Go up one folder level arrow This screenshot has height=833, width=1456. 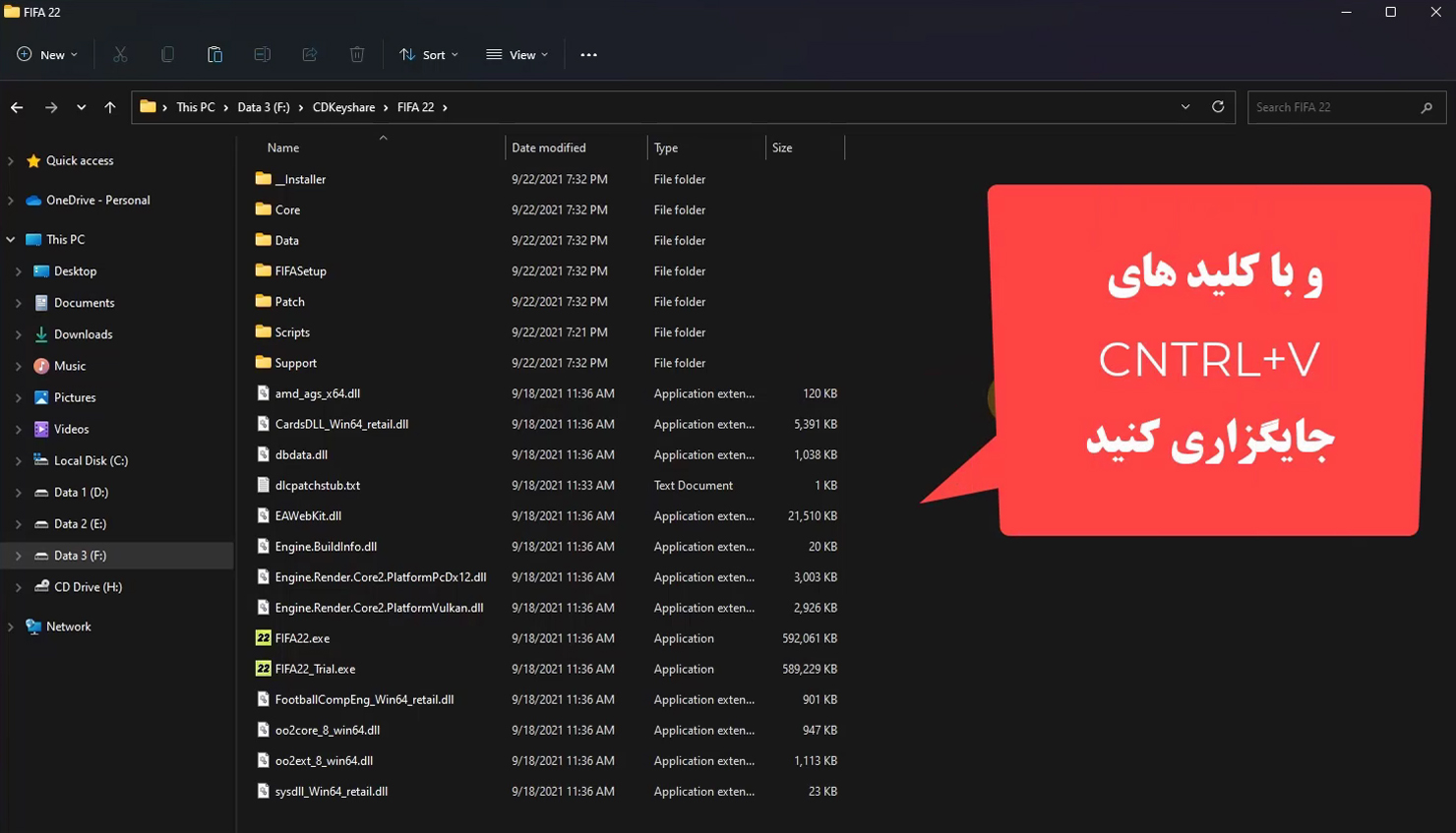[110, 107]
